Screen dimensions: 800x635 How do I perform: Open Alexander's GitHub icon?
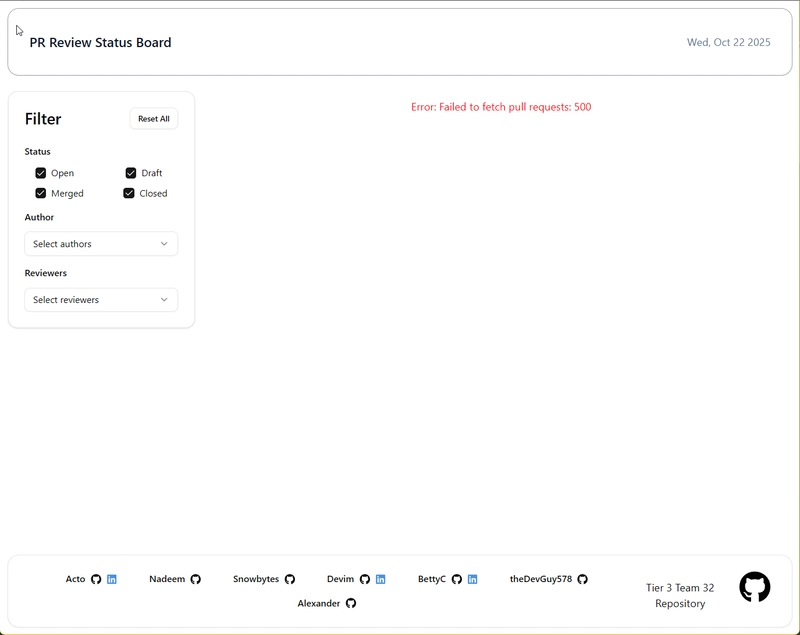pyautogui.click(x=351, y=603)
